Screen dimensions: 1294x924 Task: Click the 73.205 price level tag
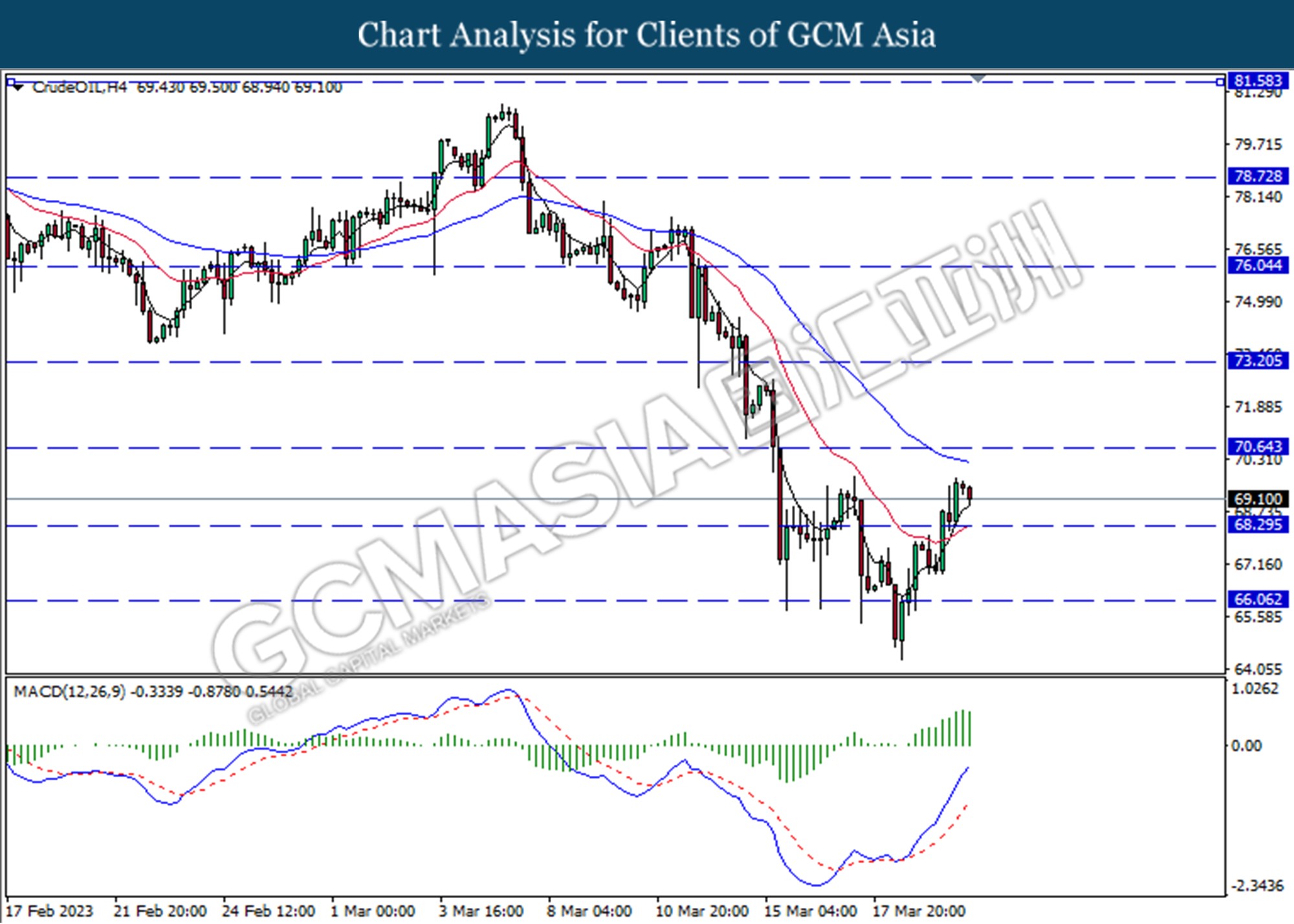coord(1257,360)
